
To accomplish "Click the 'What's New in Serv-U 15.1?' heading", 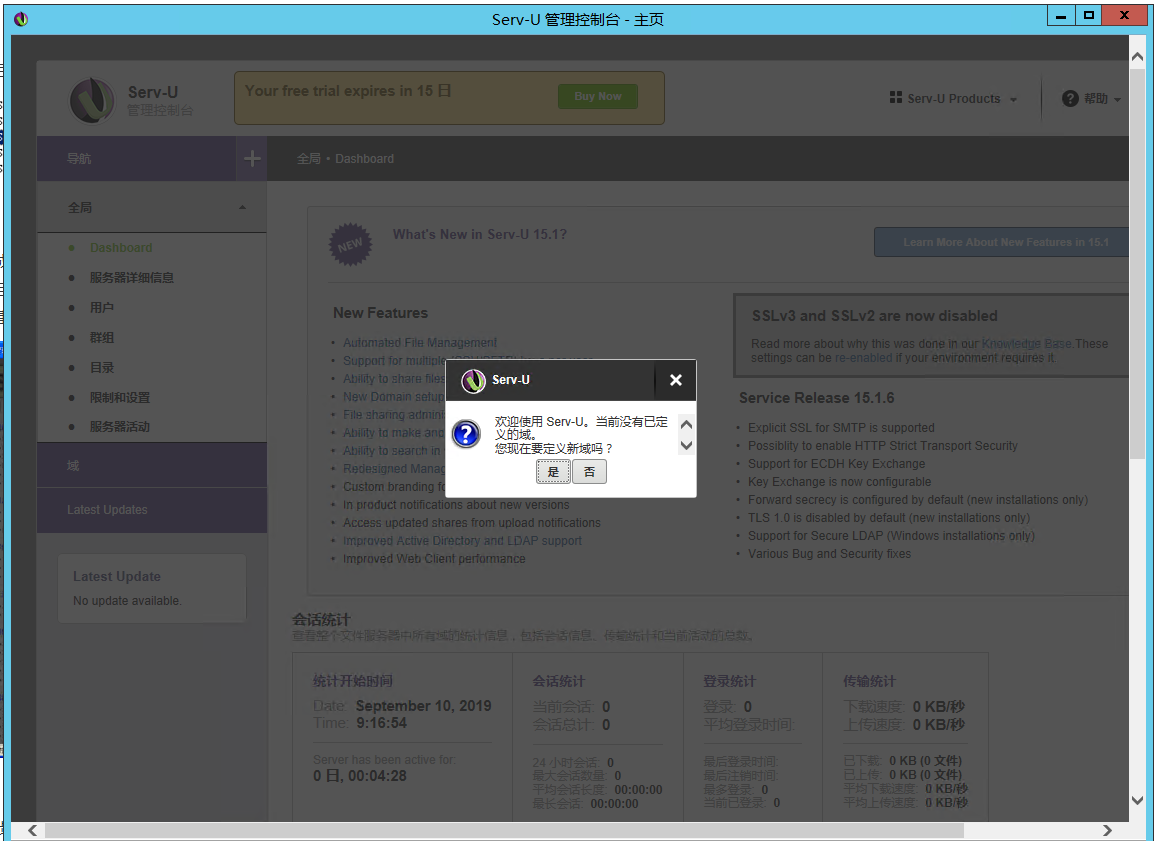I will [x=479, y=235].
